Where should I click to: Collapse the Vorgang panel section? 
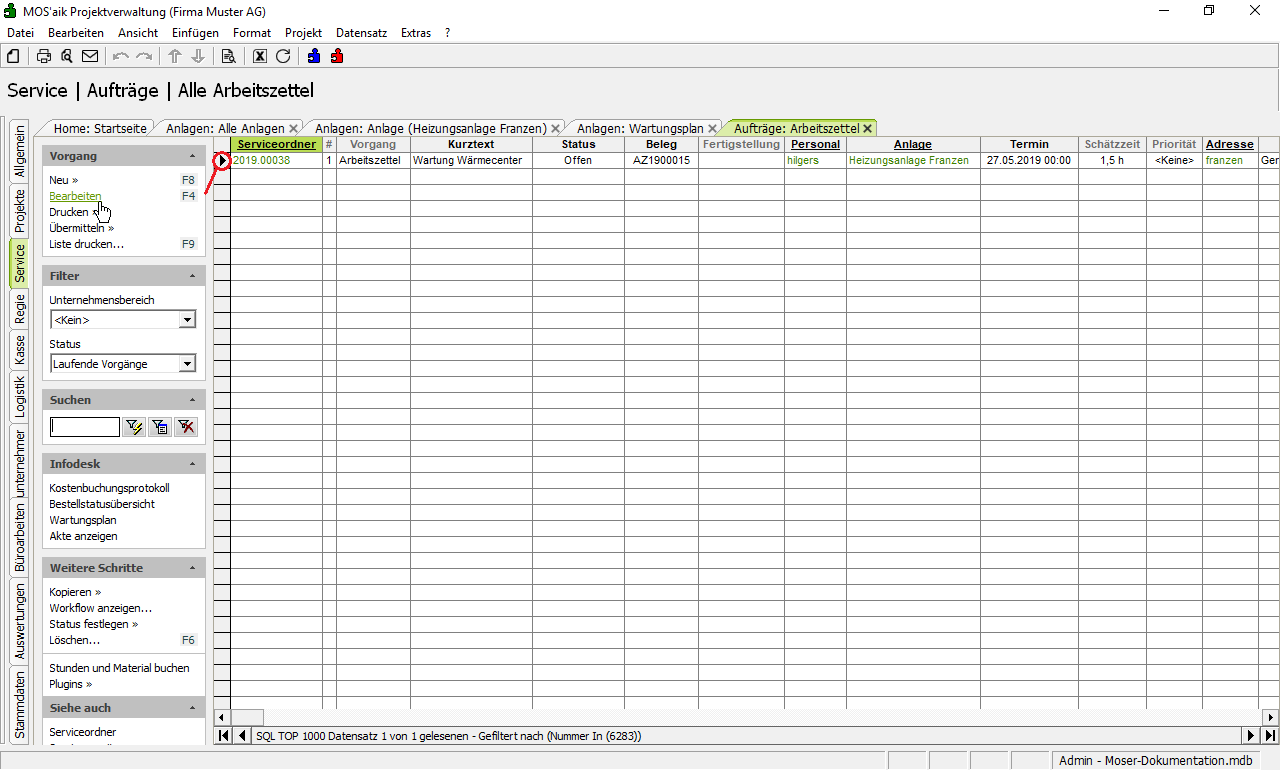pos(192,156)
